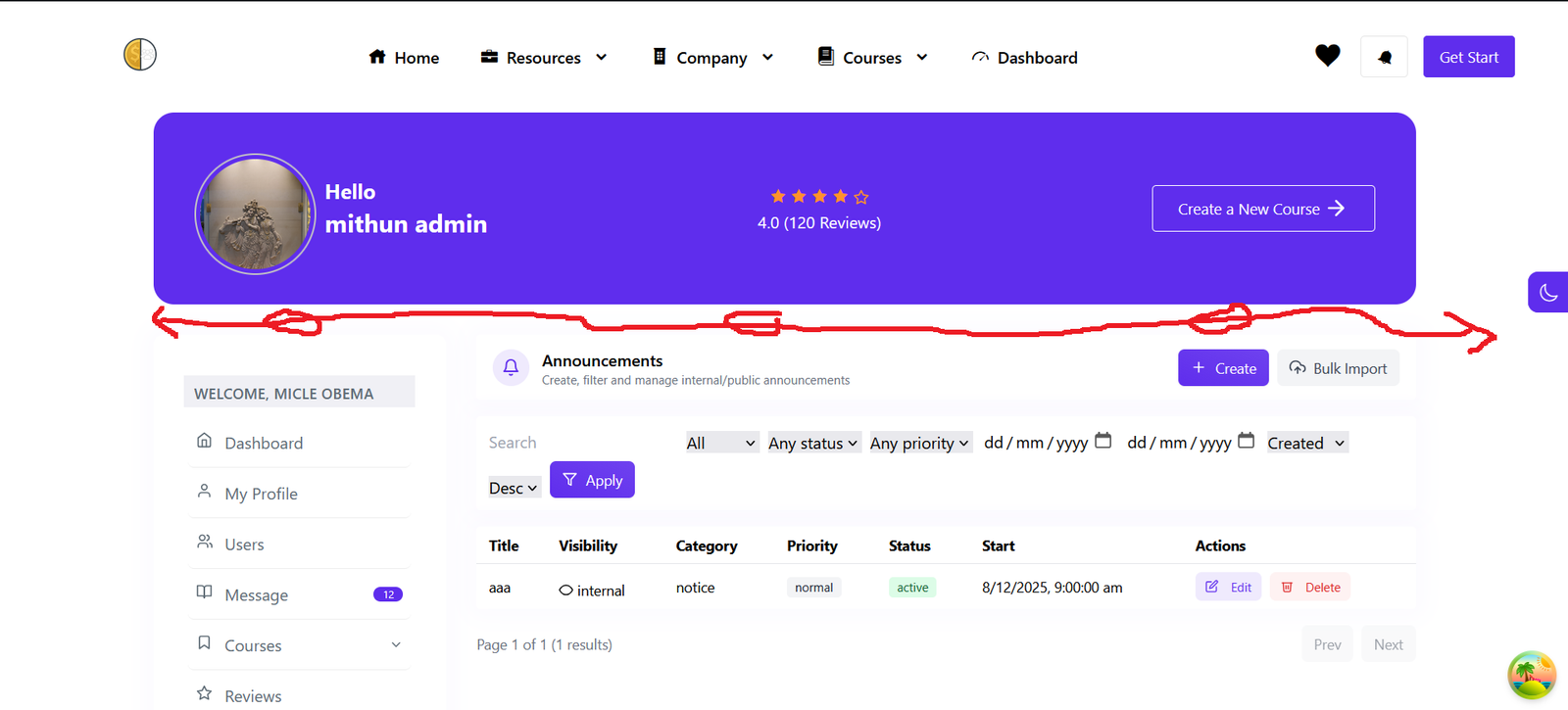1568x710 pixels.
Task: Open Users in sidebar
Action: click(299, 544)
